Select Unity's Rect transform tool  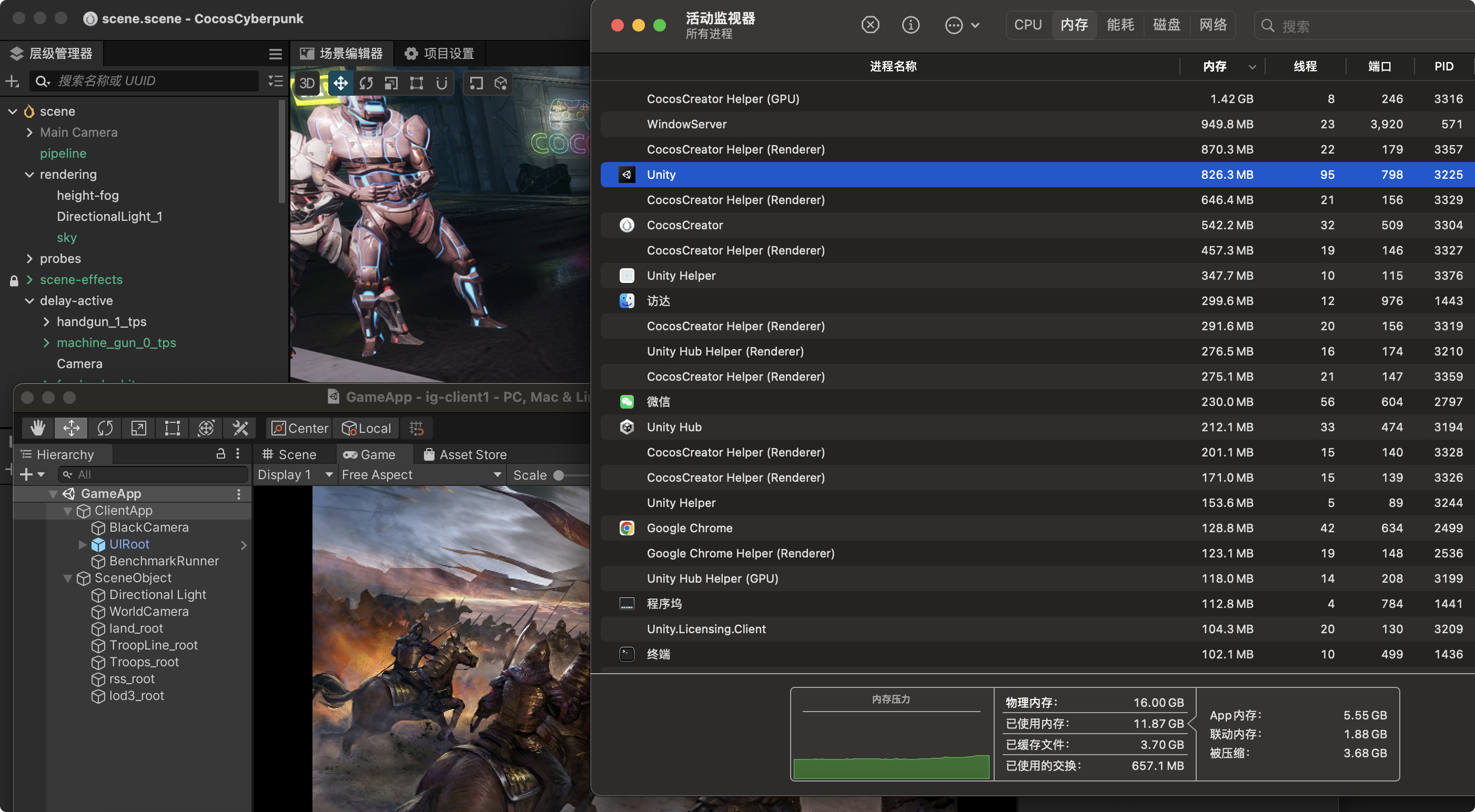tap(173, 428)
